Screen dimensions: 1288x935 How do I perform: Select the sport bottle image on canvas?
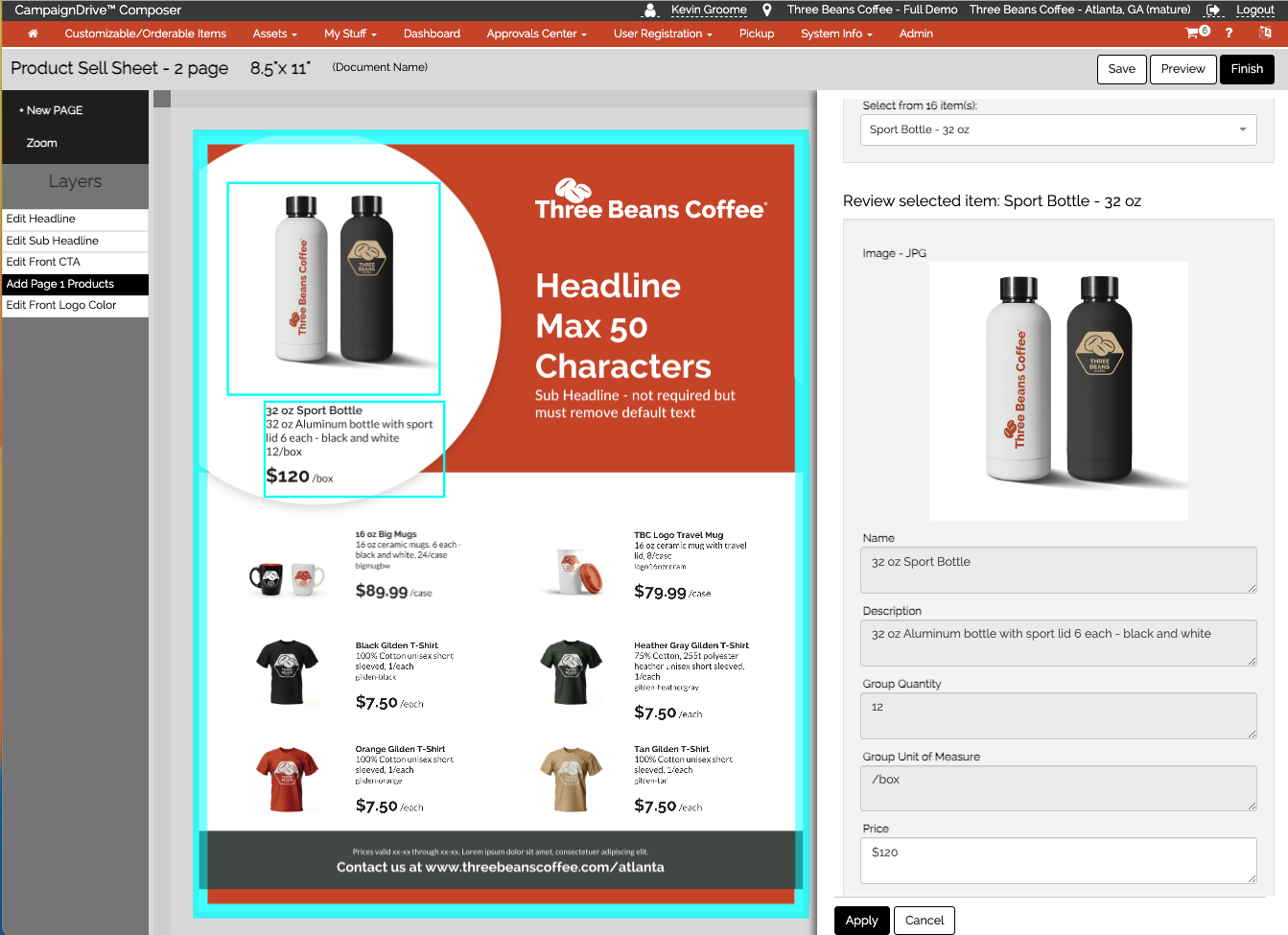tap(333, 288)
